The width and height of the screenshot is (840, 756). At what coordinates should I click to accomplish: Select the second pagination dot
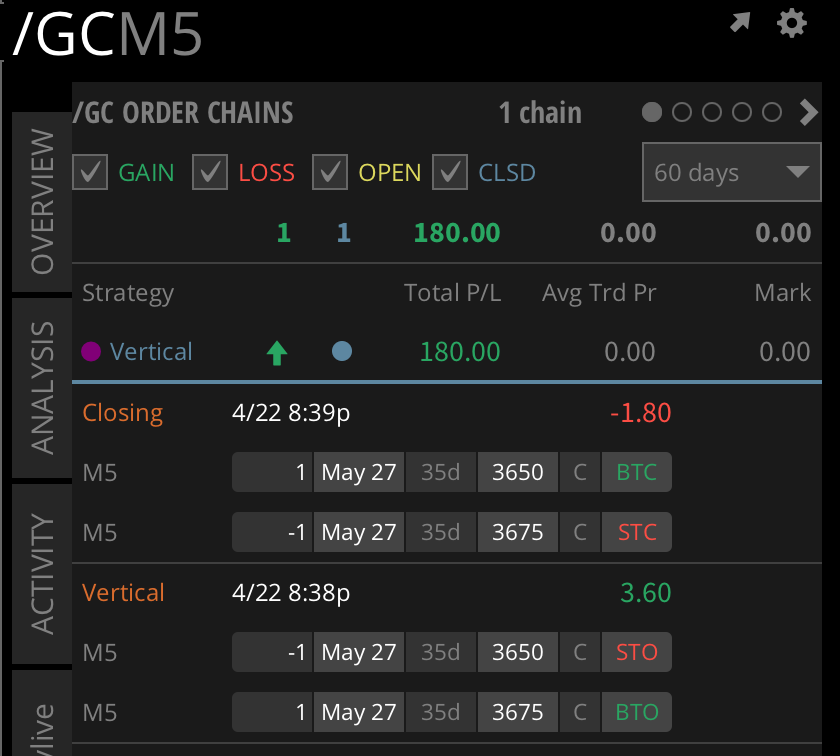click(681, 113)
